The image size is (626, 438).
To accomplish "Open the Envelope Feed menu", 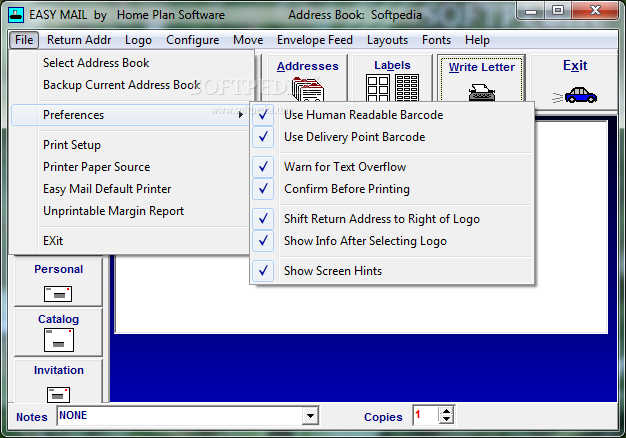I will tap(315, 40).
